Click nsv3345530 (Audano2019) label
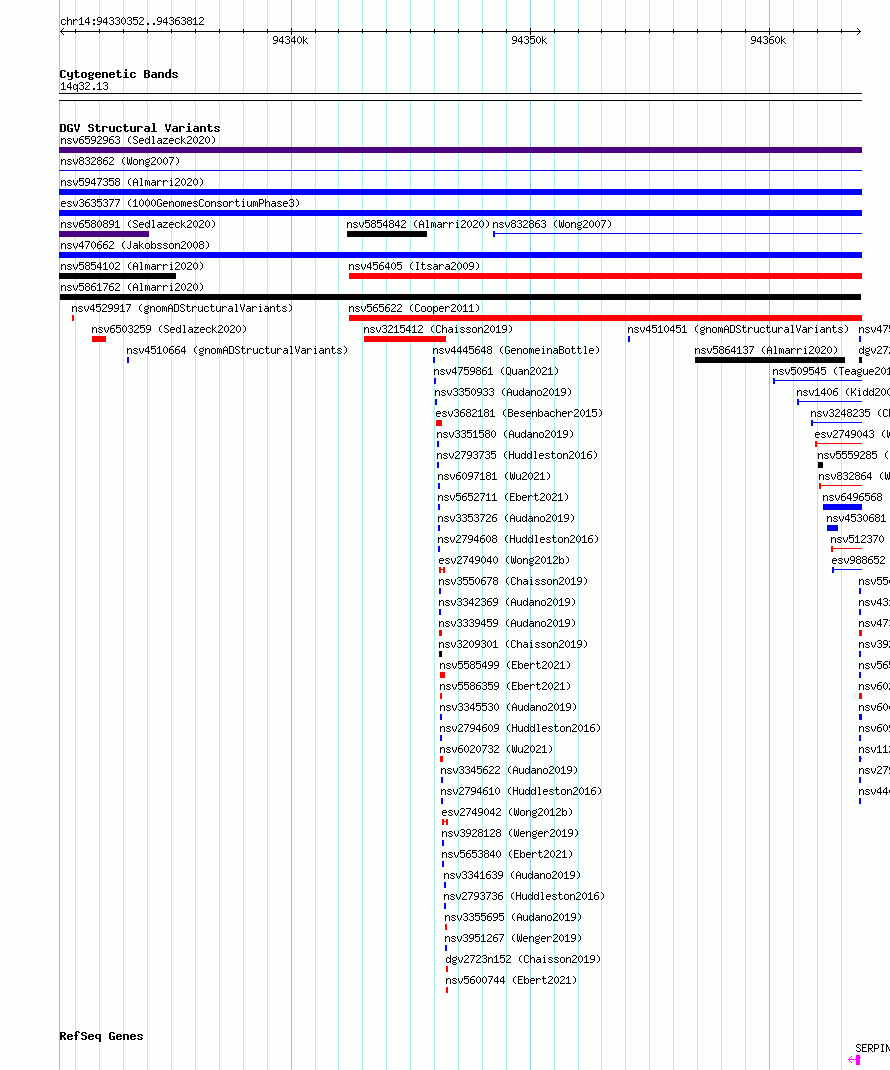 (508, 708)
